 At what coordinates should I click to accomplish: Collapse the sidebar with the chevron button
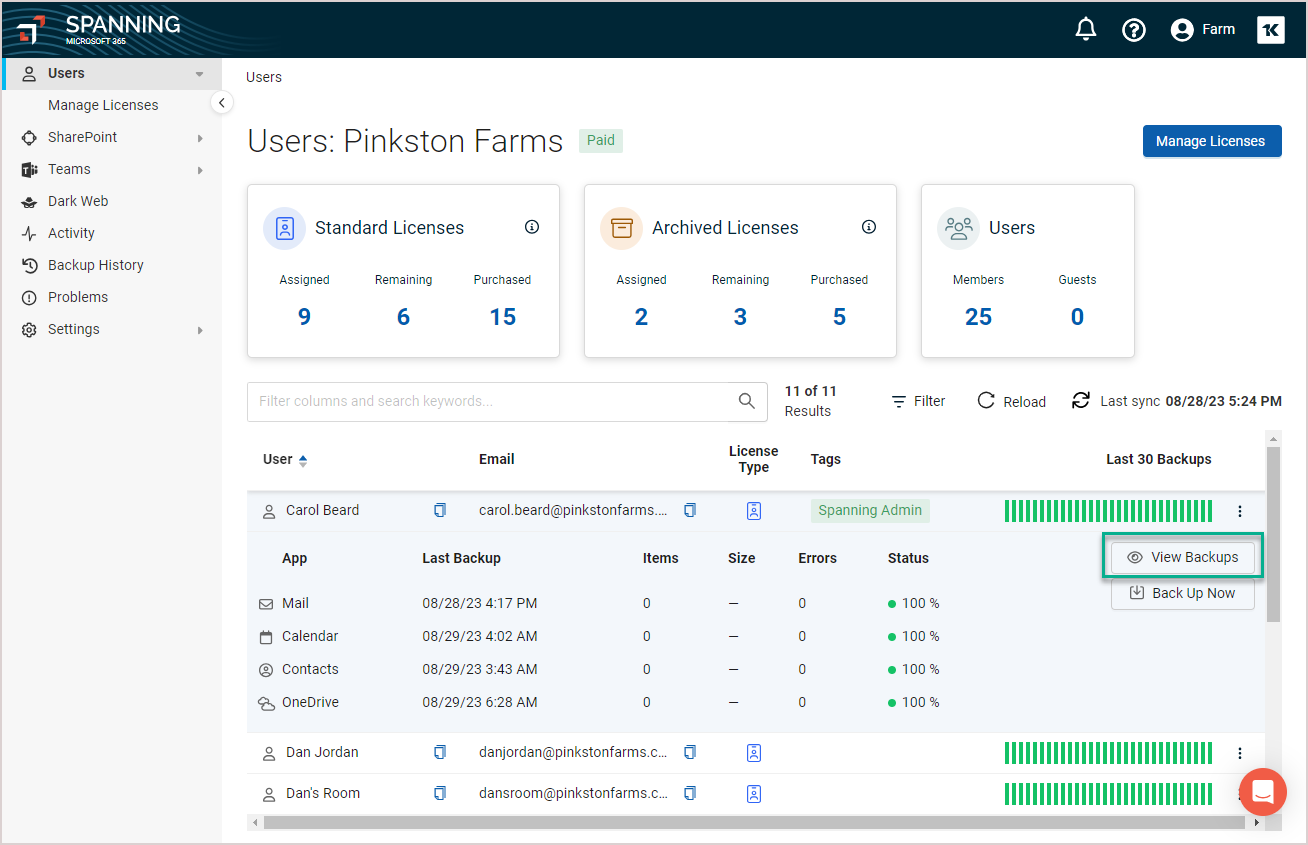pos(222,103)
